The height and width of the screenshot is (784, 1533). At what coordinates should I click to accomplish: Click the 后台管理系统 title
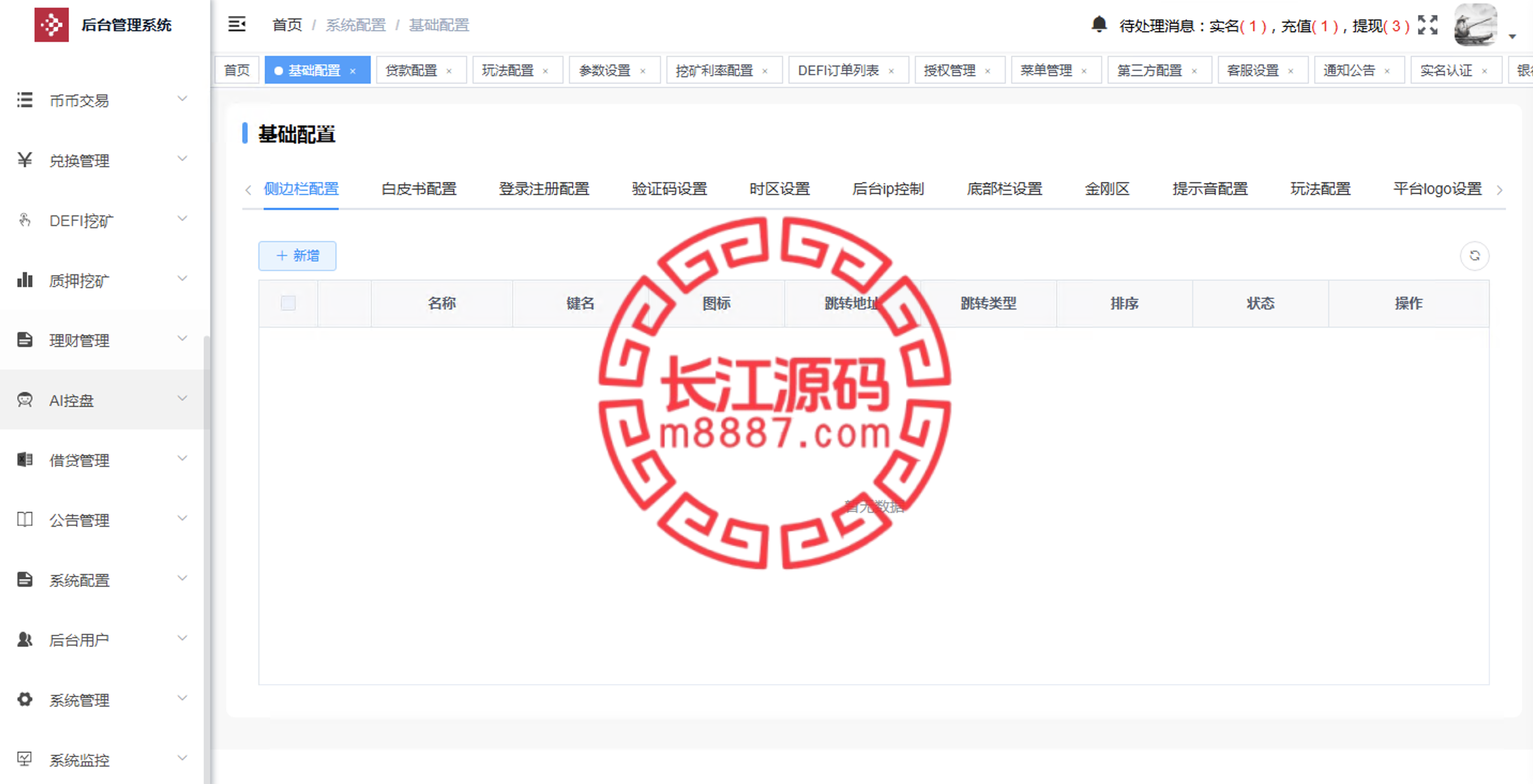click(x=126, y=25)
